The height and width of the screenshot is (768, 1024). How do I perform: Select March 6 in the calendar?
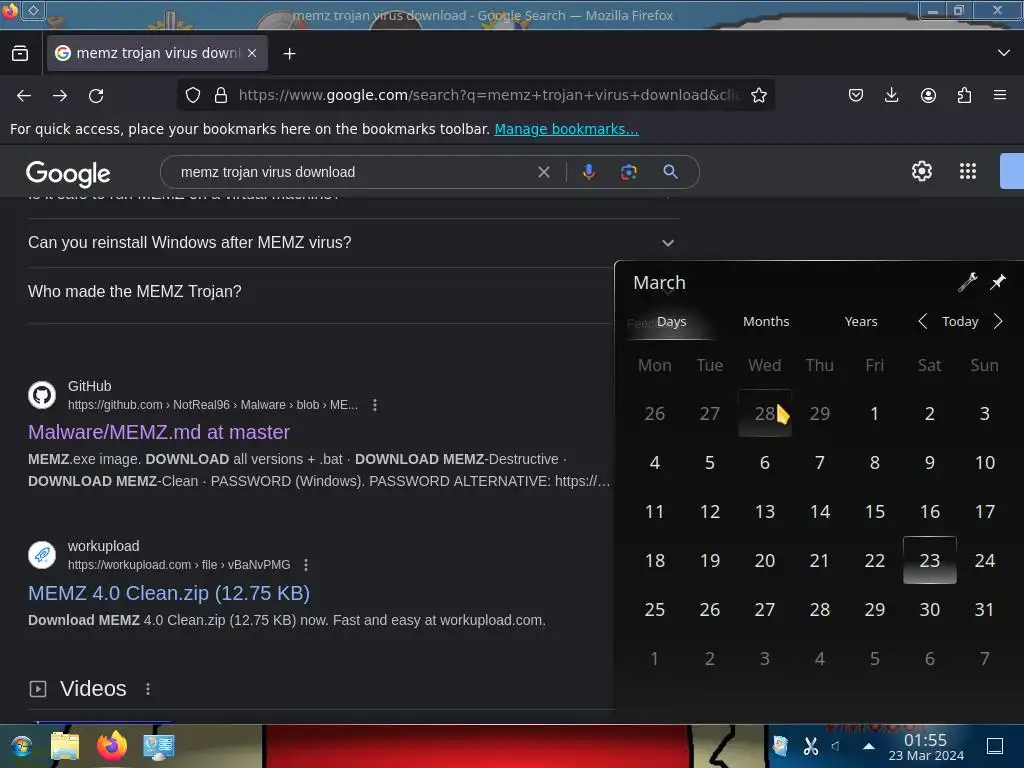(x=765, y=462)
